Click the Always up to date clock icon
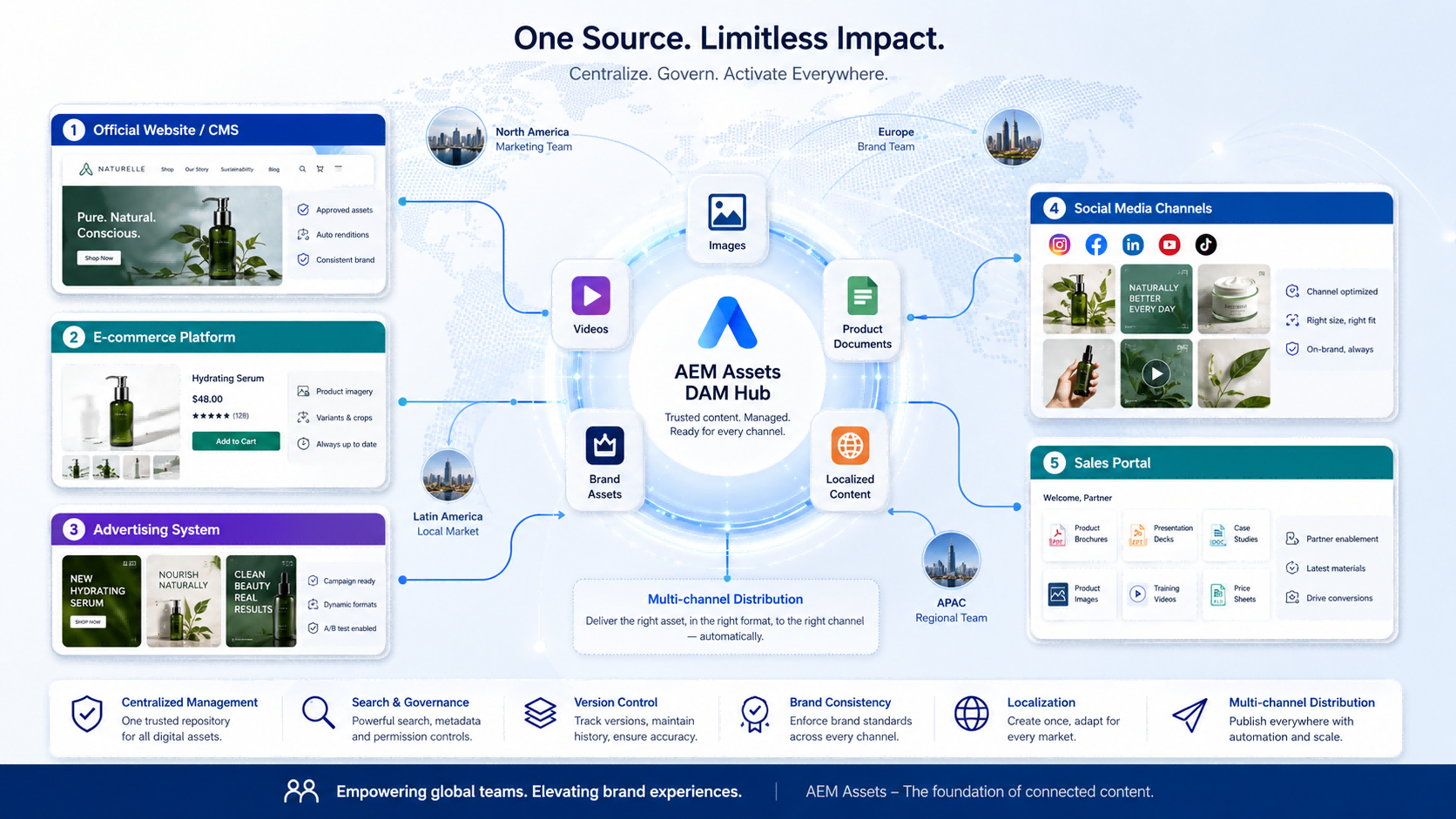This screenshot has width=1456, height=819. [303, 444]
